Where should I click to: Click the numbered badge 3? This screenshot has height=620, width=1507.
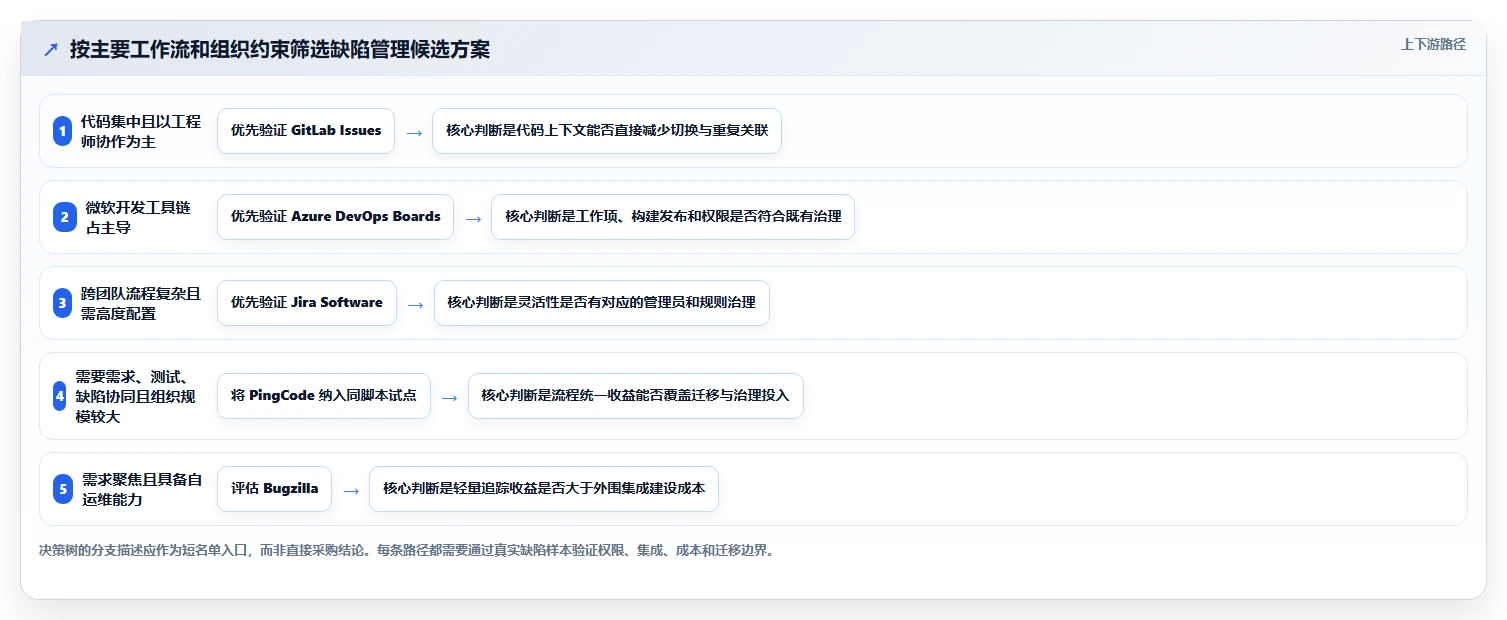tap(63, 303)
